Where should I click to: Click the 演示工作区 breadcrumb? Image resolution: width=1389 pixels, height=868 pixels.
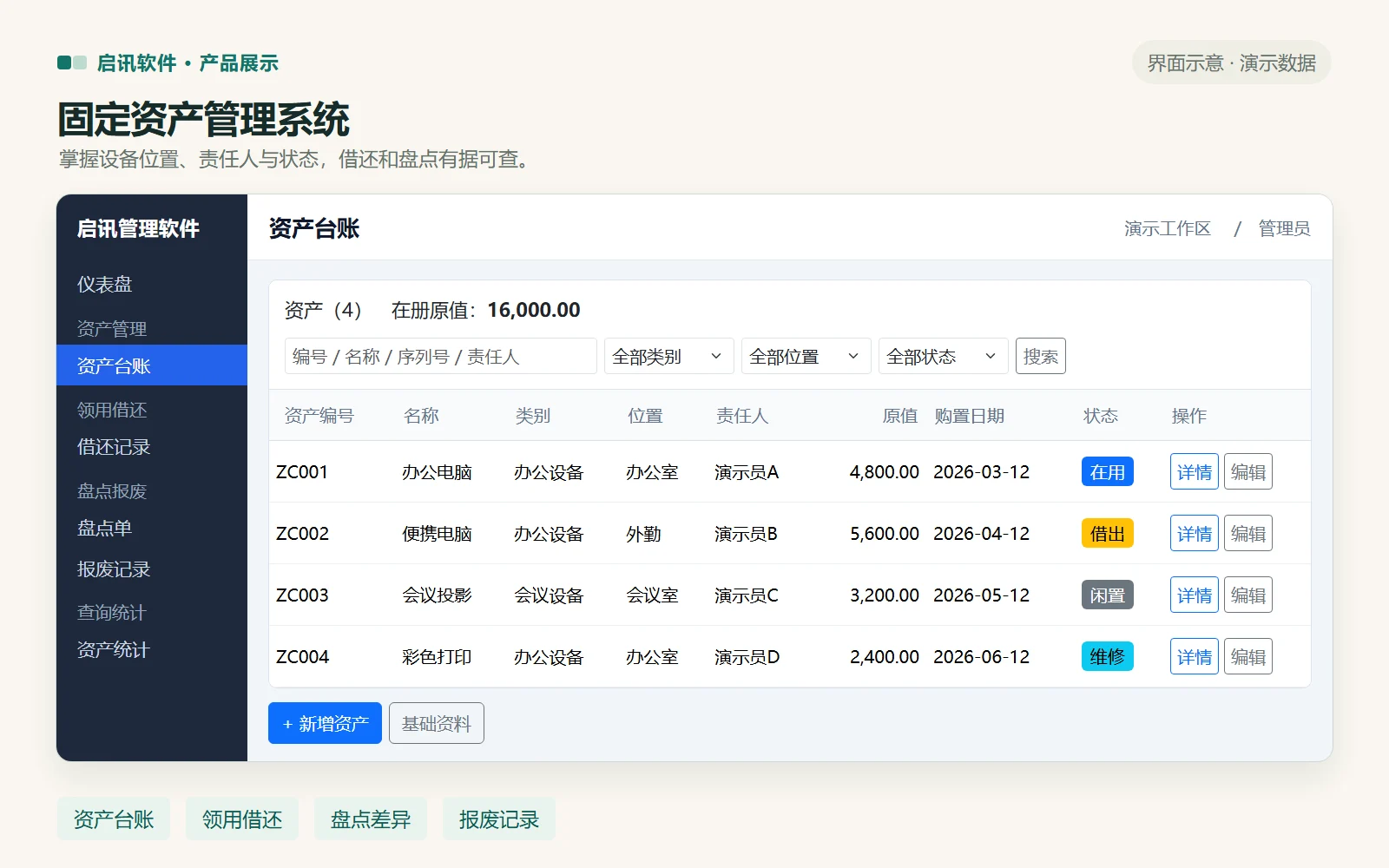(x=1168, y=228)
